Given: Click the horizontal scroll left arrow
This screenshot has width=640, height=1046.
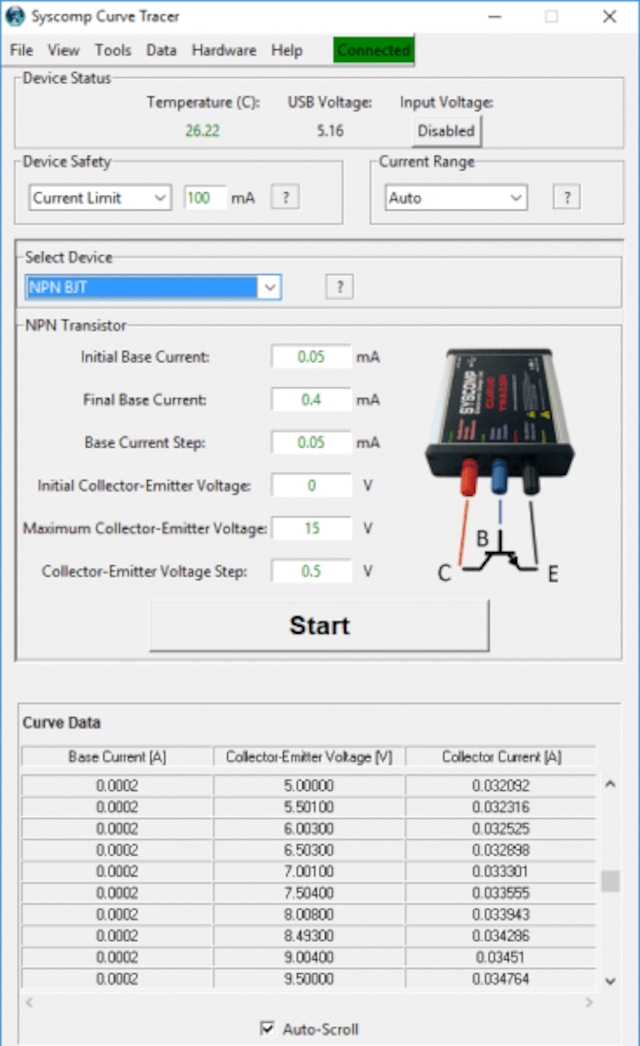Looking at the screenshot, I should [x=29, y=1002].
